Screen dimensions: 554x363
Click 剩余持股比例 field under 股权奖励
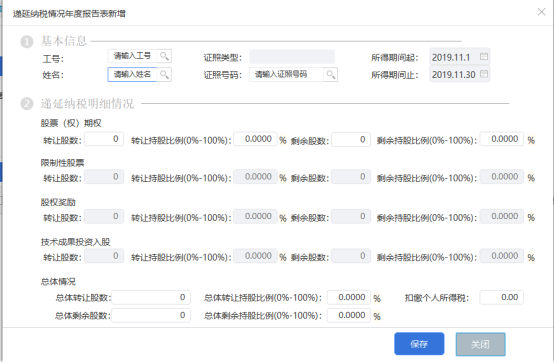(502, 216)
